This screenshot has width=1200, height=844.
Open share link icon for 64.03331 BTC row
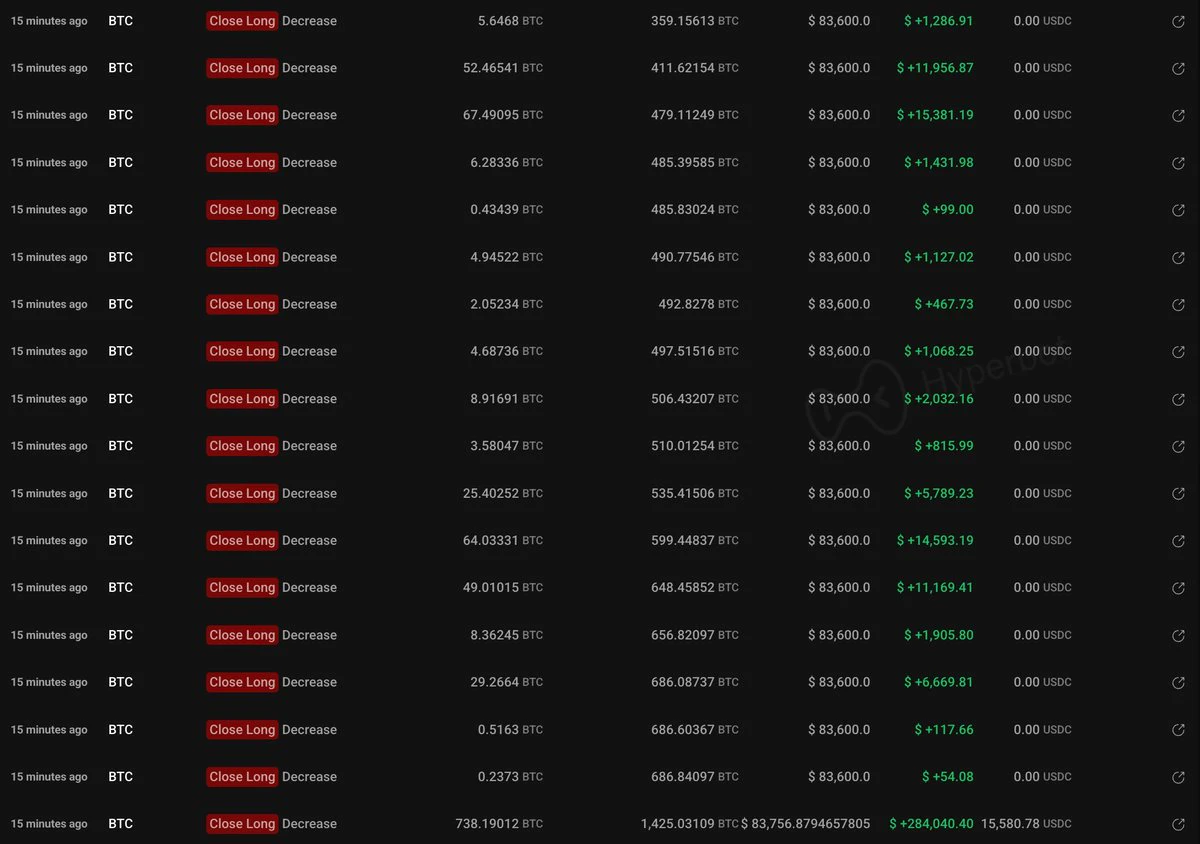[1178, 541]
